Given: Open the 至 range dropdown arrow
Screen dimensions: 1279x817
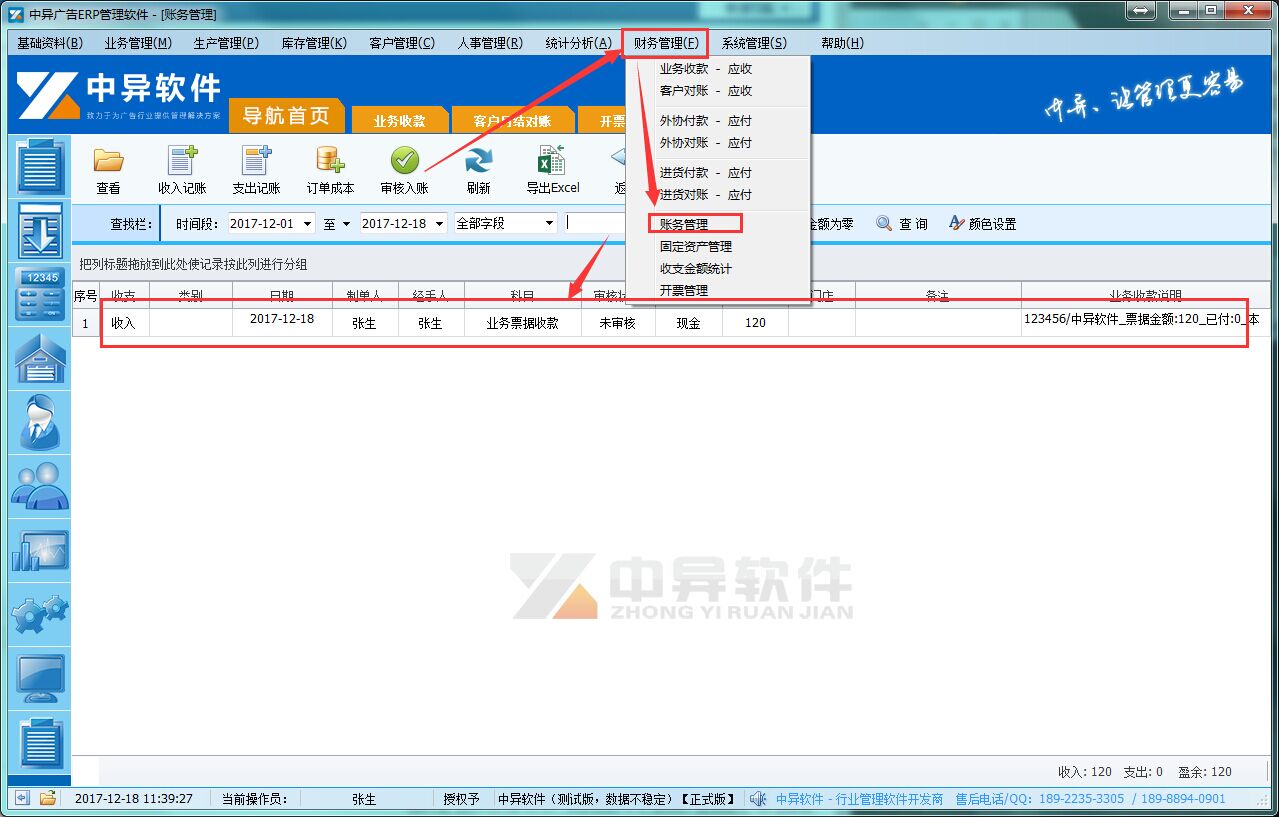Looking at the screenshot, I should [x=346, y=224].
